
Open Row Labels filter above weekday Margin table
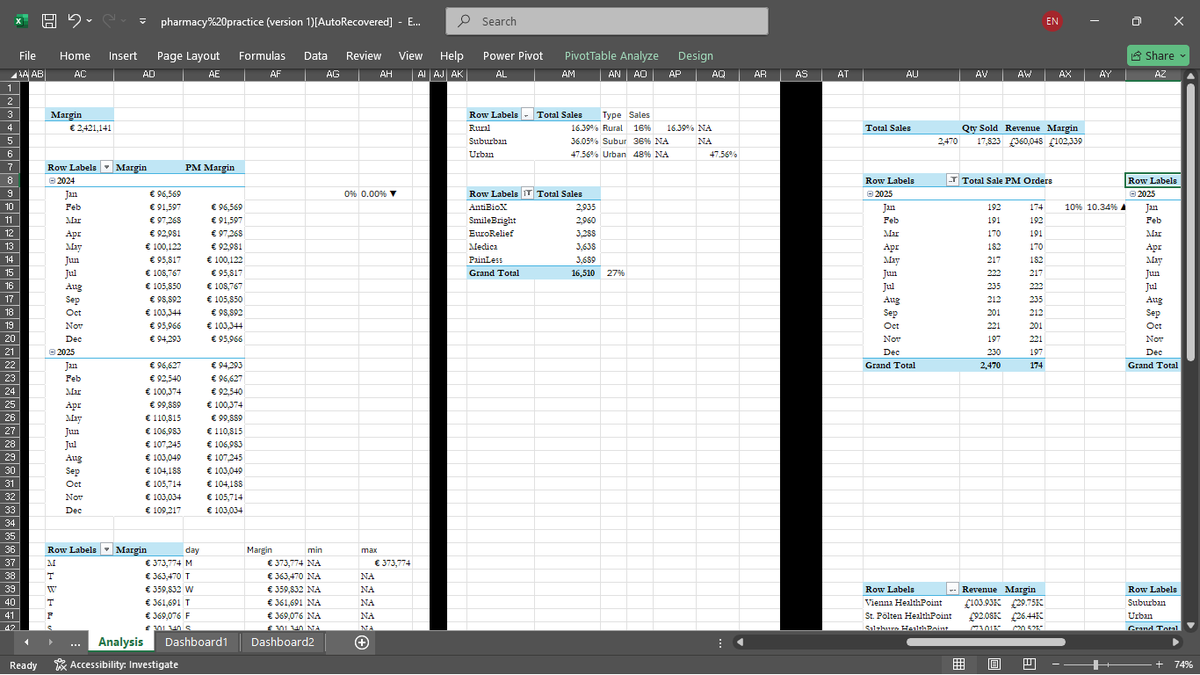107,550
